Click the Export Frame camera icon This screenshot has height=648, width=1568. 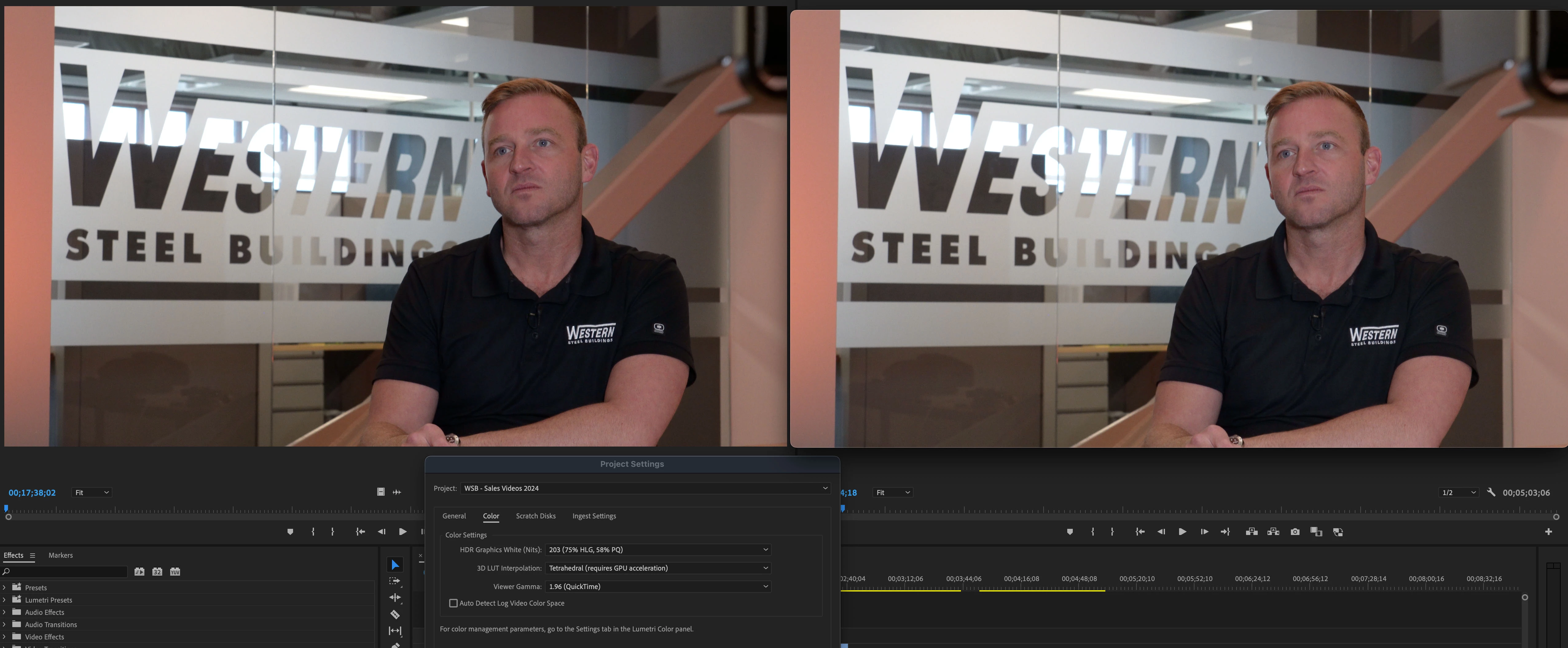pyautogui.click(x=1295, y=532)
